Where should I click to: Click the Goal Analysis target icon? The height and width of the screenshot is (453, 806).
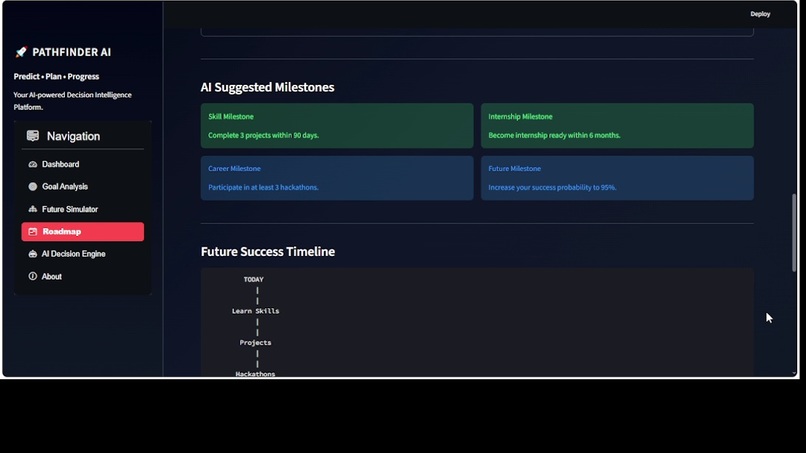coord(33,187)
